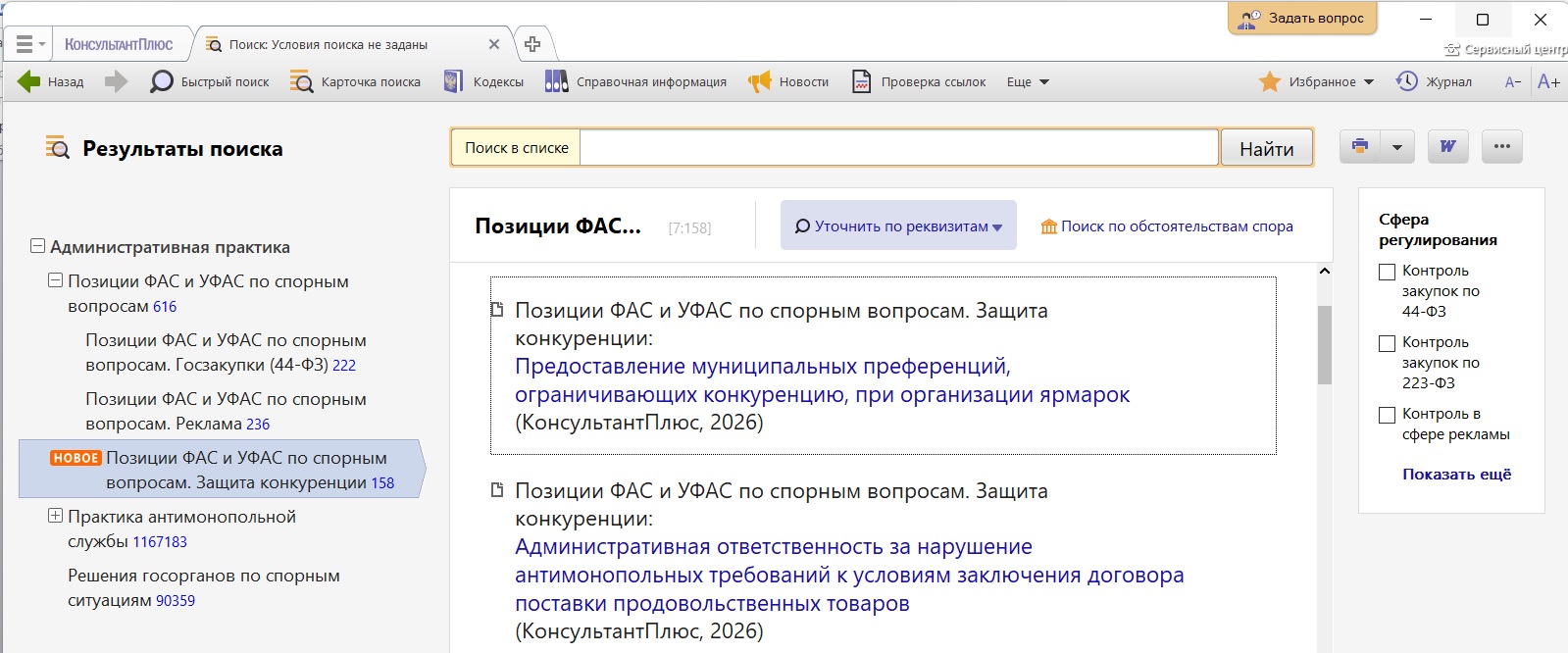Click Найти button
Viewport: 1568px width, 653px height.
click(1266, 148)
